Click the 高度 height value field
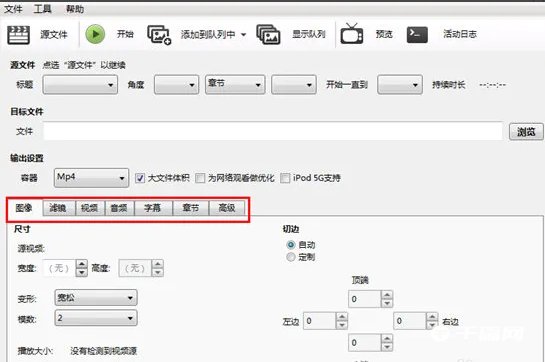The image size is (545, 362). (x=135, y=268)
